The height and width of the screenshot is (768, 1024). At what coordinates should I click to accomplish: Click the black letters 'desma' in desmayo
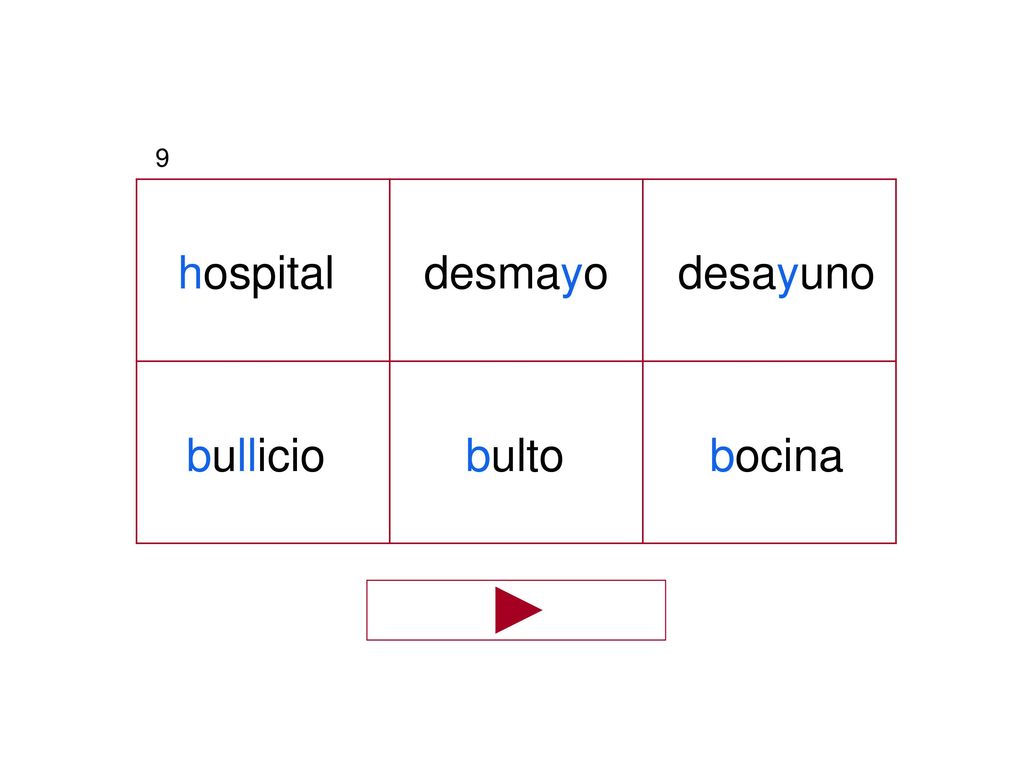click(x=492, y=274)
